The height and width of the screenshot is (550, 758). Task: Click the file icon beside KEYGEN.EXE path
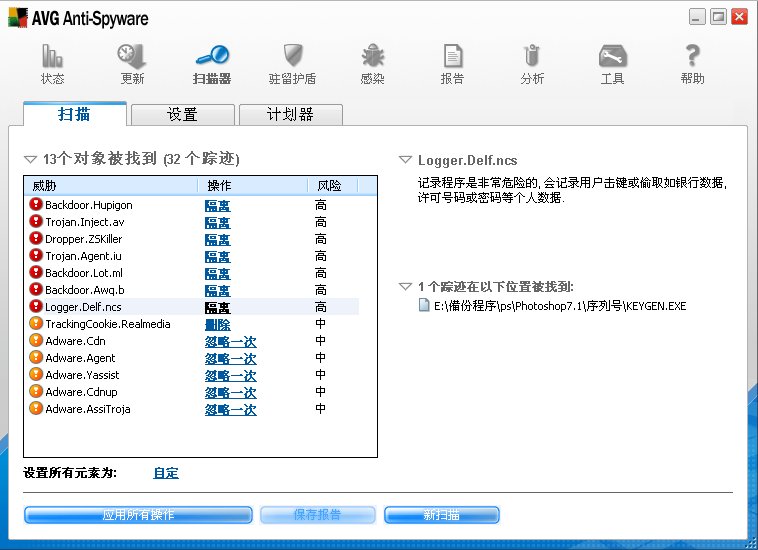(424, 305)
